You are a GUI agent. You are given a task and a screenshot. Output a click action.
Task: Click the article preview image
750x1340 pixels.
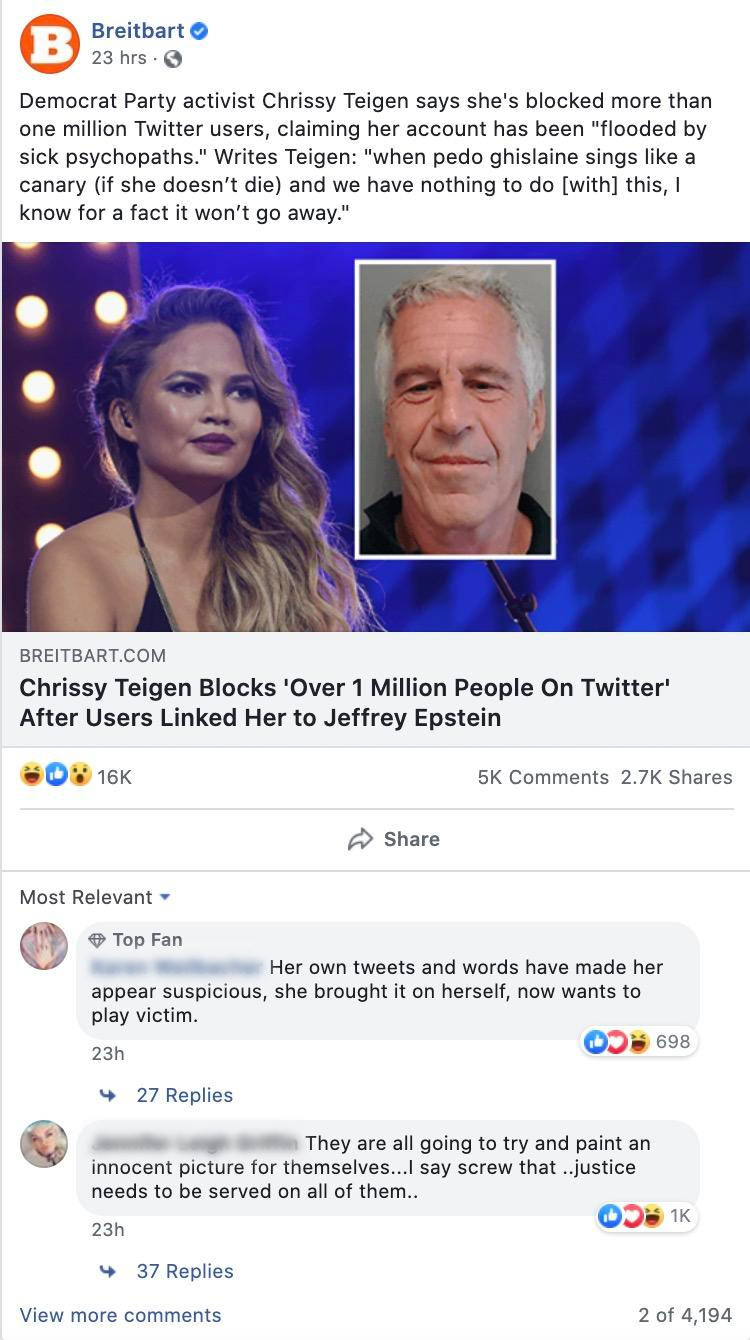pyautogui.click(x=375, y=437)
